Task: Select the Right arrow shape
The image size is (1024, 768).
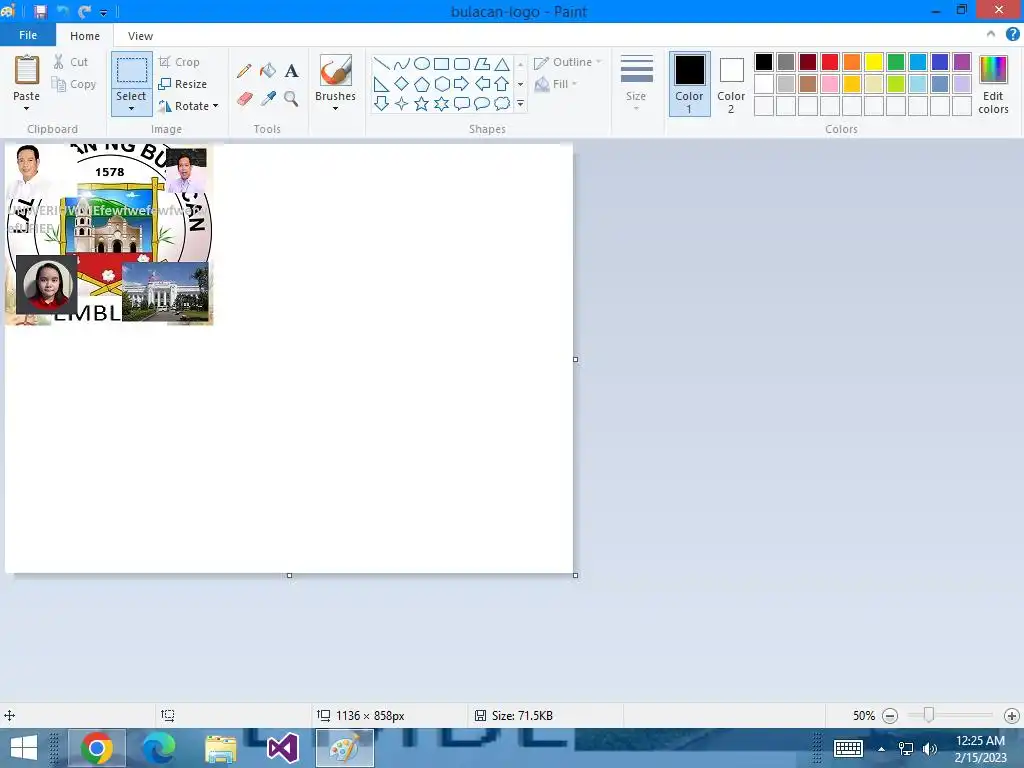Action: (462, 84)
